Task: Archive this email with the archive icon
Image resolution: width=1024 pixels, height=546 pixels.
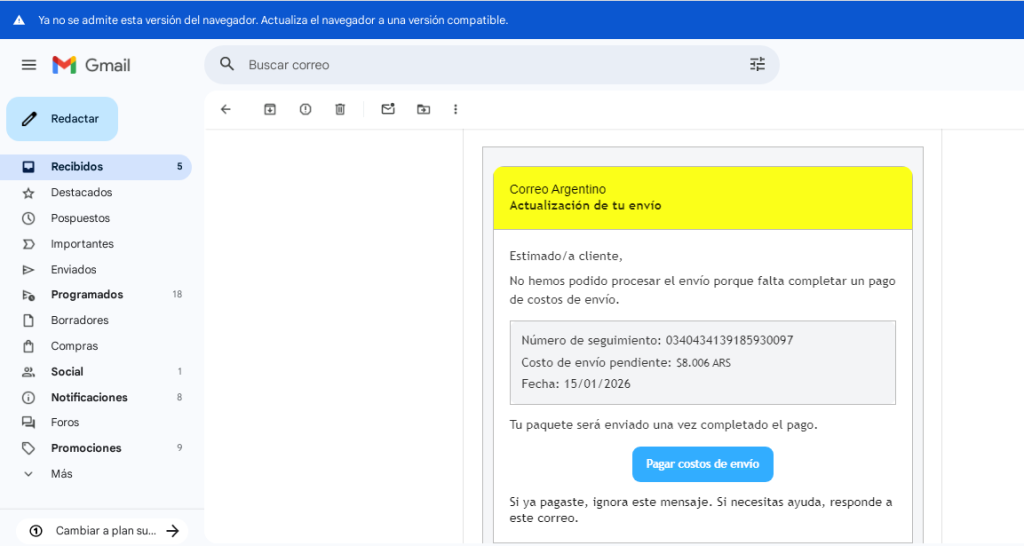Action: 270,109
